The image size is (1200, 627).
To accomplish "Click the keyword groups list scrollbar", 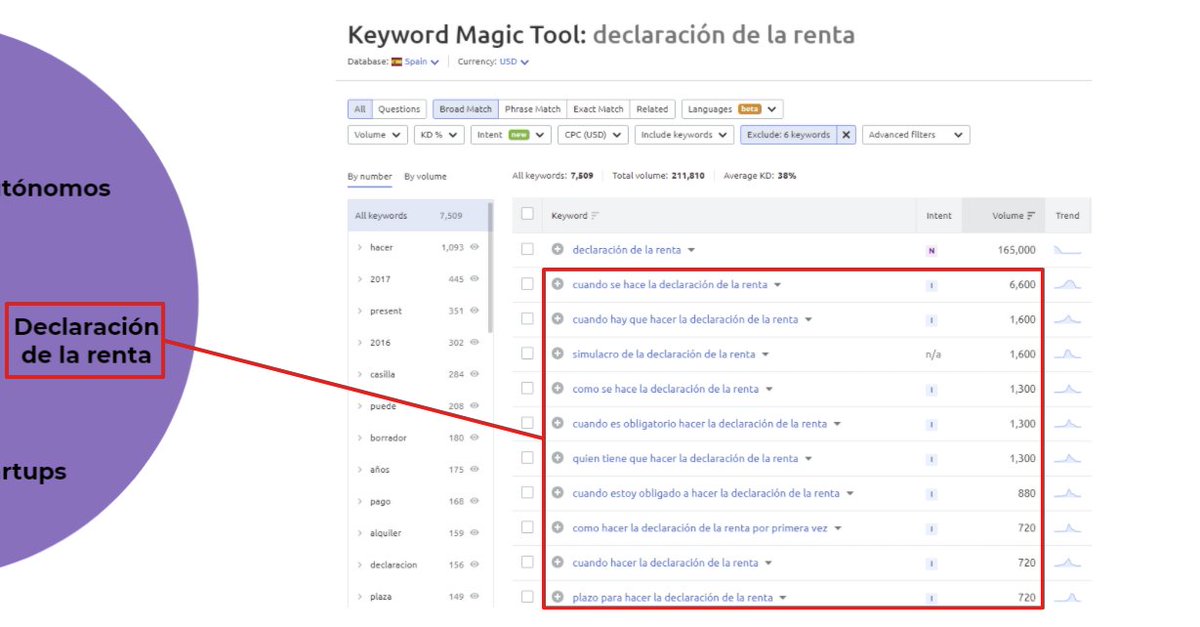I will [490, 266].
